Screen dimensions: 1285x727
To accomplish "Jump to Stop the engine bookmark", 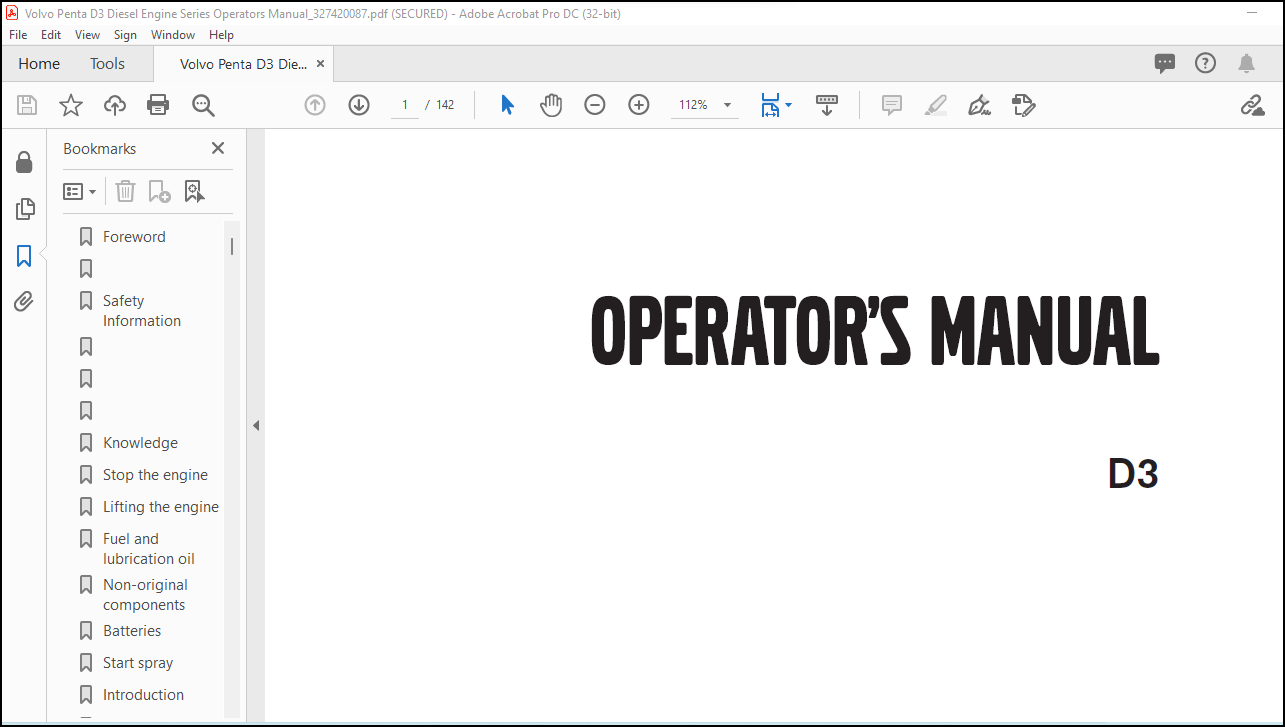I will pos(155,475).
